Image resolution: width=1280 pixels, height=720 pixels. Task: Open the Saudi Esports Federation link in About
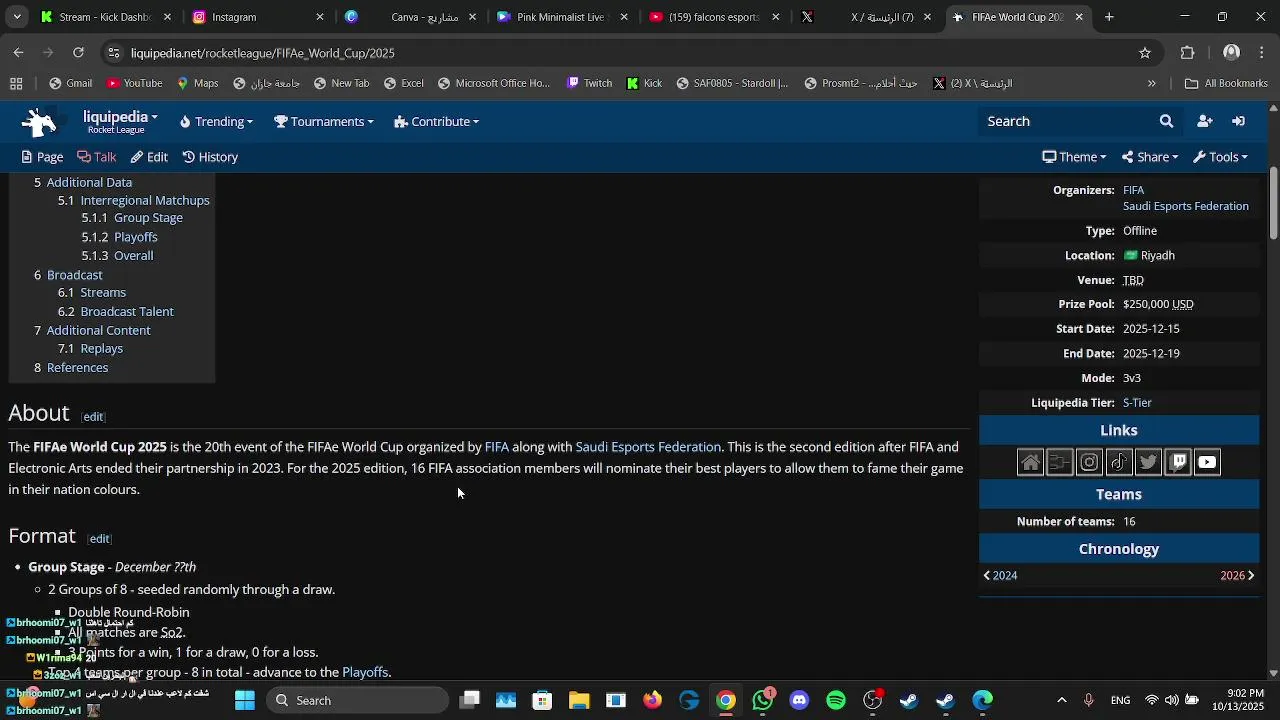tap(648, 447)
